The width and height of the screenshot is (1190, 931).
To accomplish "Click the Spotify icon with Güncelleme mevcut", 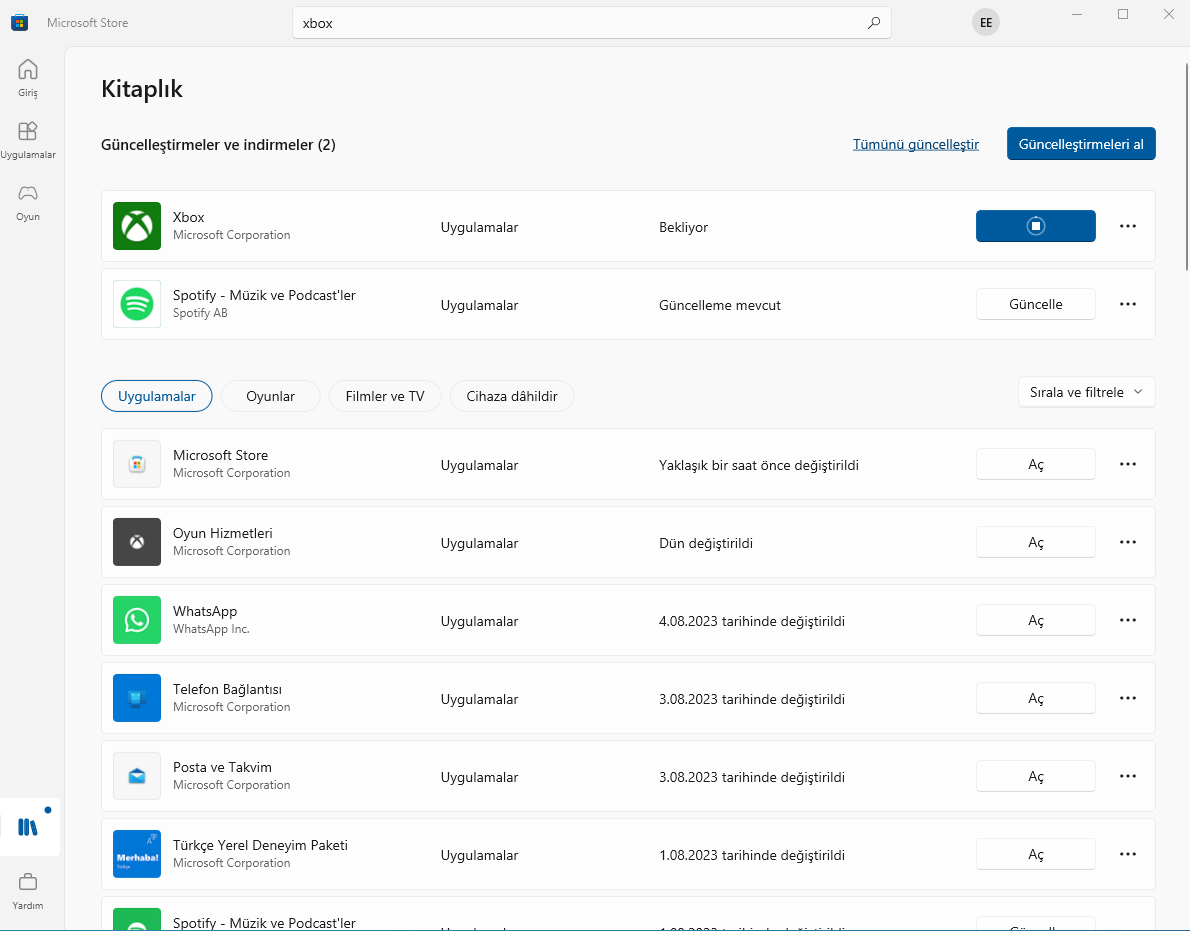I will point(137,304).
